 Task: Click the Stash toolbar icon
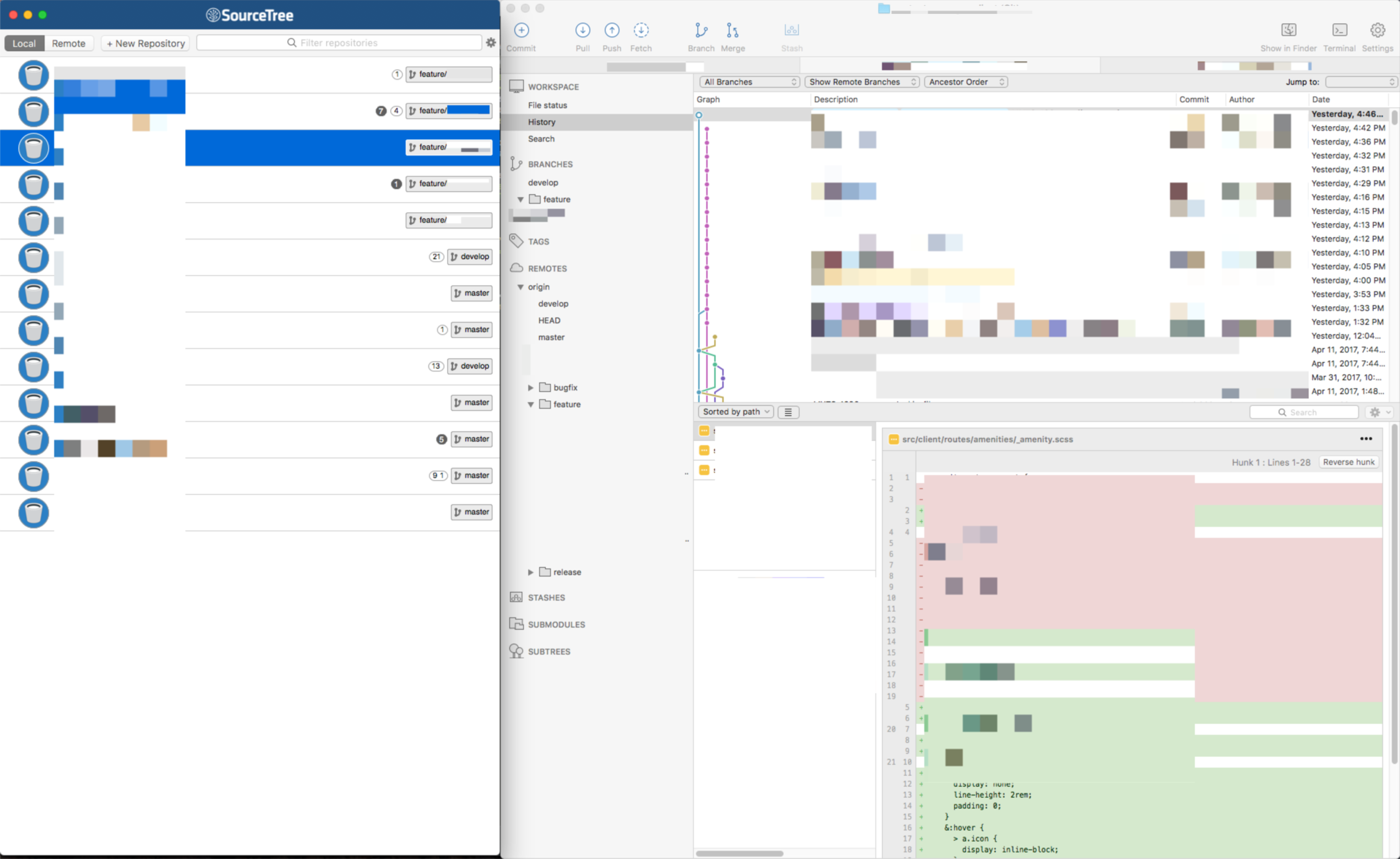(x=792, y=30)
